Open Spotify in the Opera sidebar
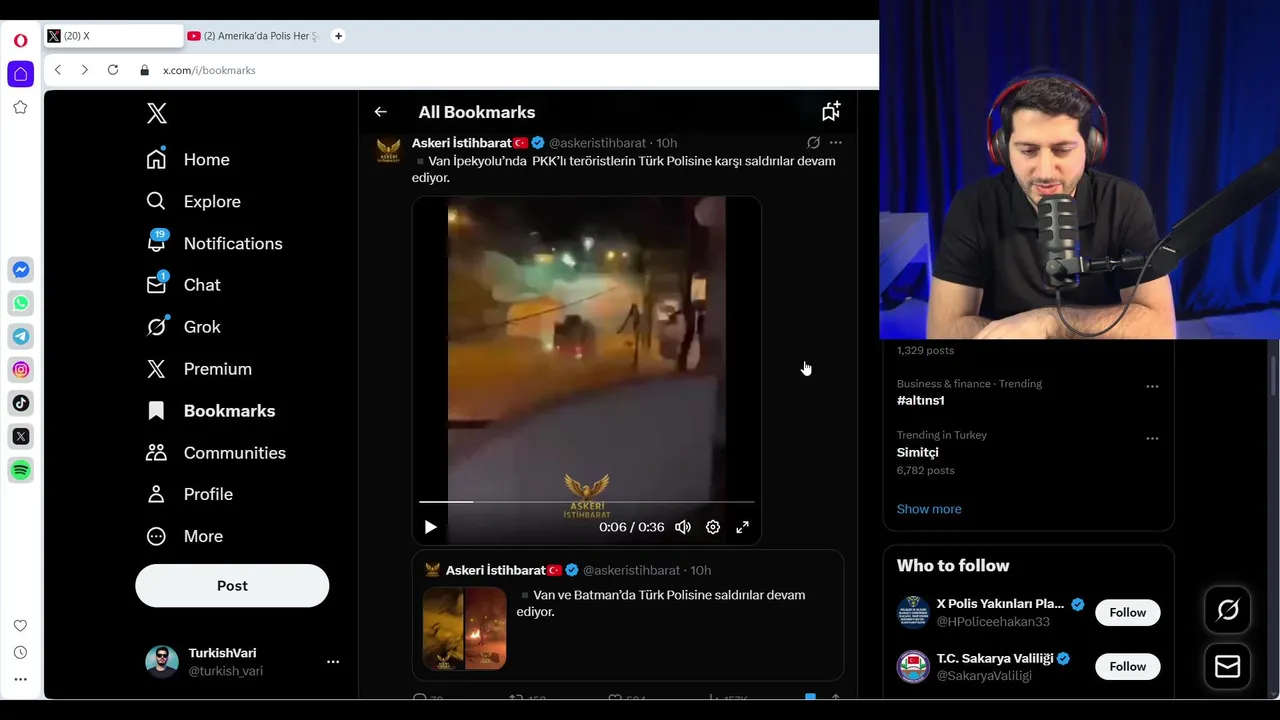This screenshot has width=1280, height=720. coord(21,470)
